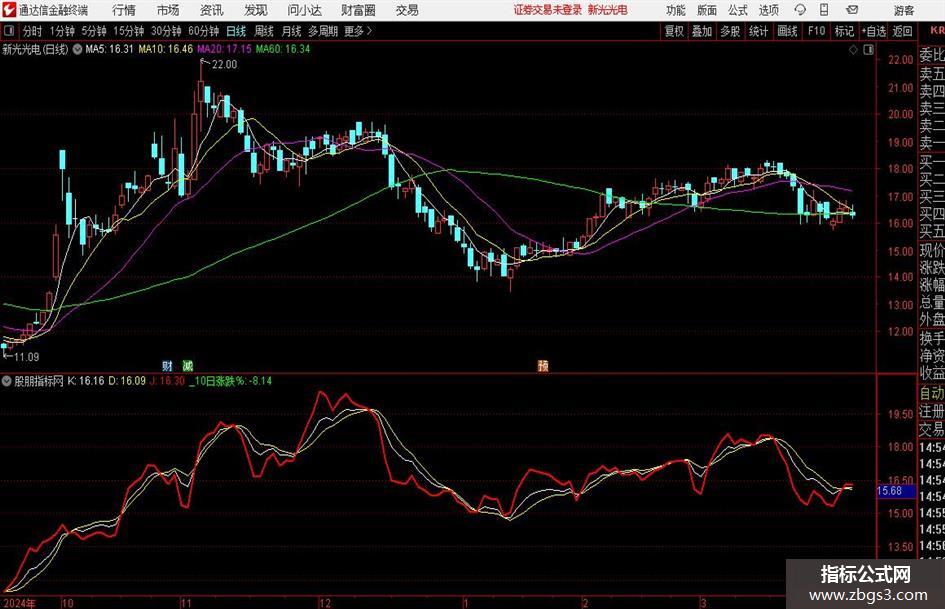Expand the 股朋指标网 indicator dropdown arrow

(x=7, y=381)
